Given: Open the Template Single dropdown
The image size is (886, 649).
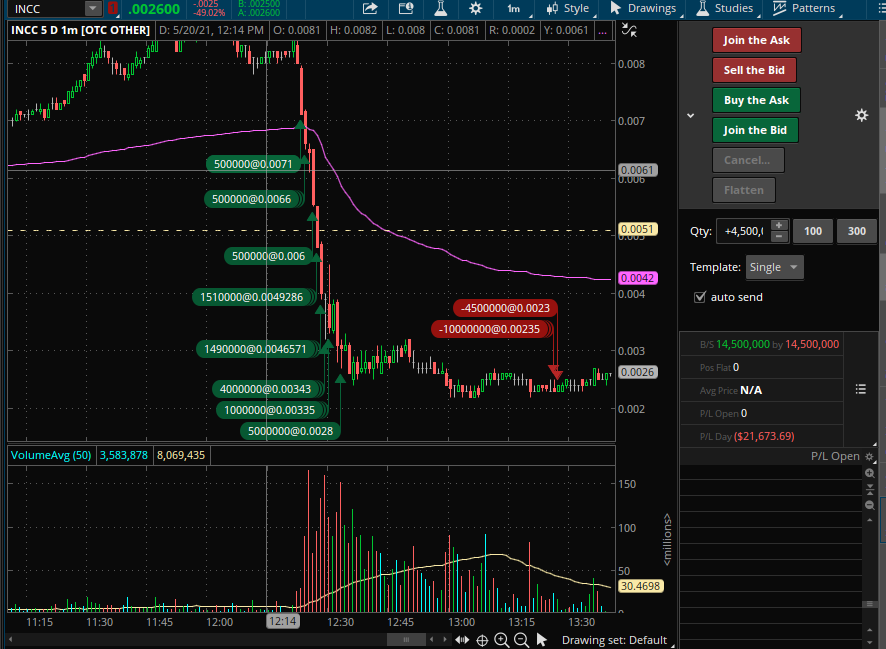Looking at the screenshot, I should 774,267.
